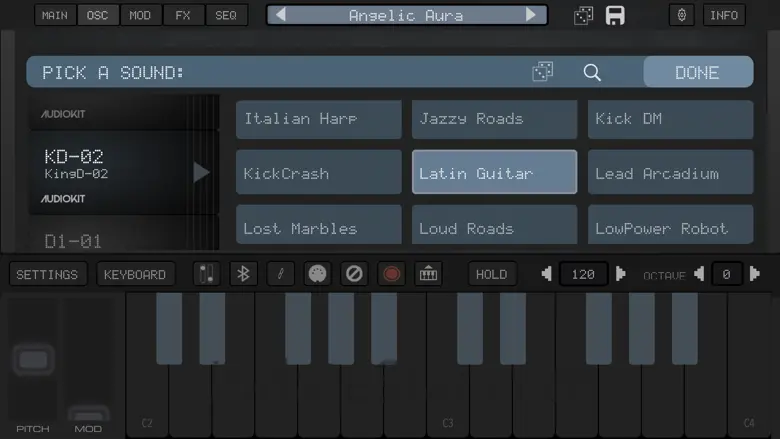
Task: Save preset with floppy disk icon
Action: pos(615,15)
